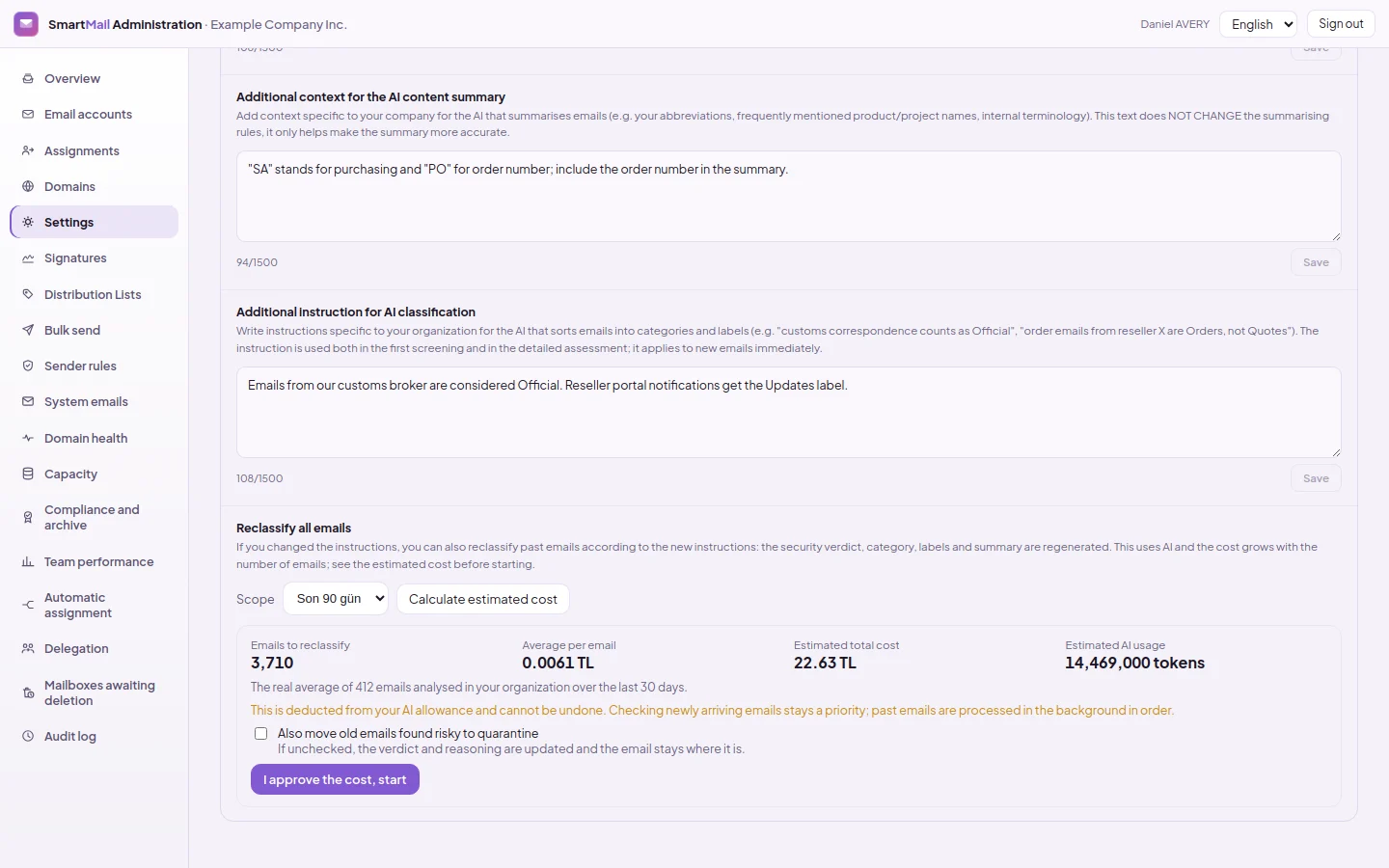Screen dimensions: 1389x868
Task: Save the AI content summary context
Action: (1316, 262)
